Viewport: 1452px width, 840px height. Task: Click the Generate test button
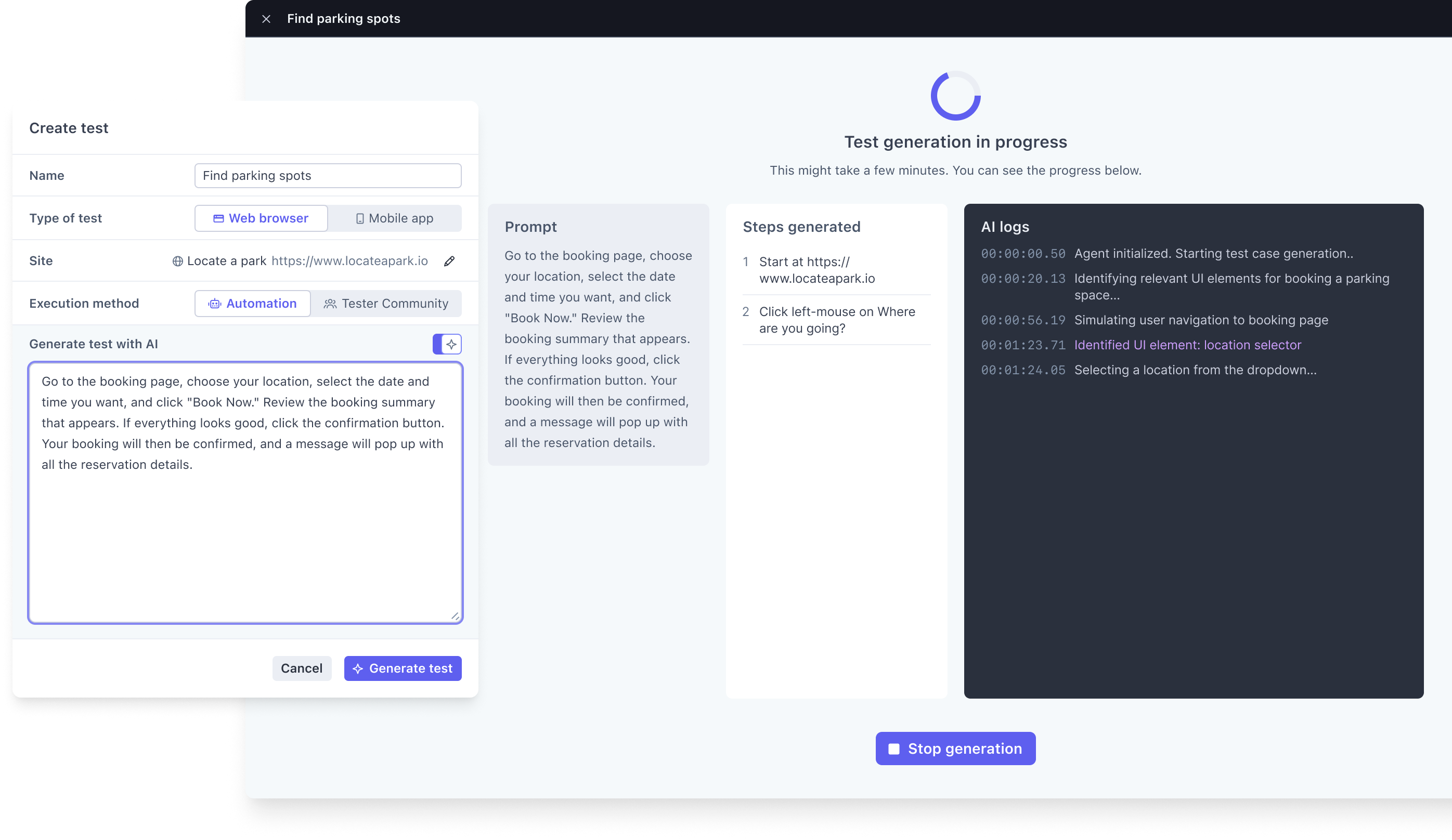click(x=403, y=668)
